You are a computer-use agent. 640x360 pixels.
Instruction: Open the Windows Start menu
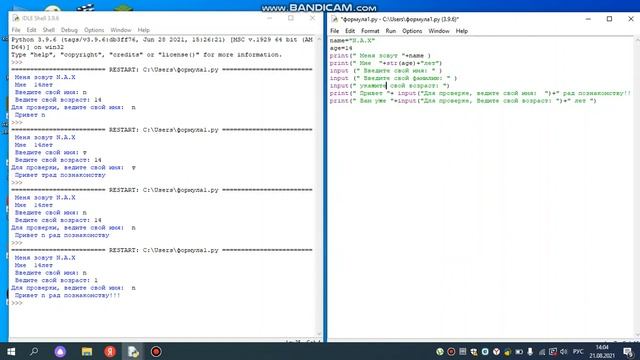11,351
